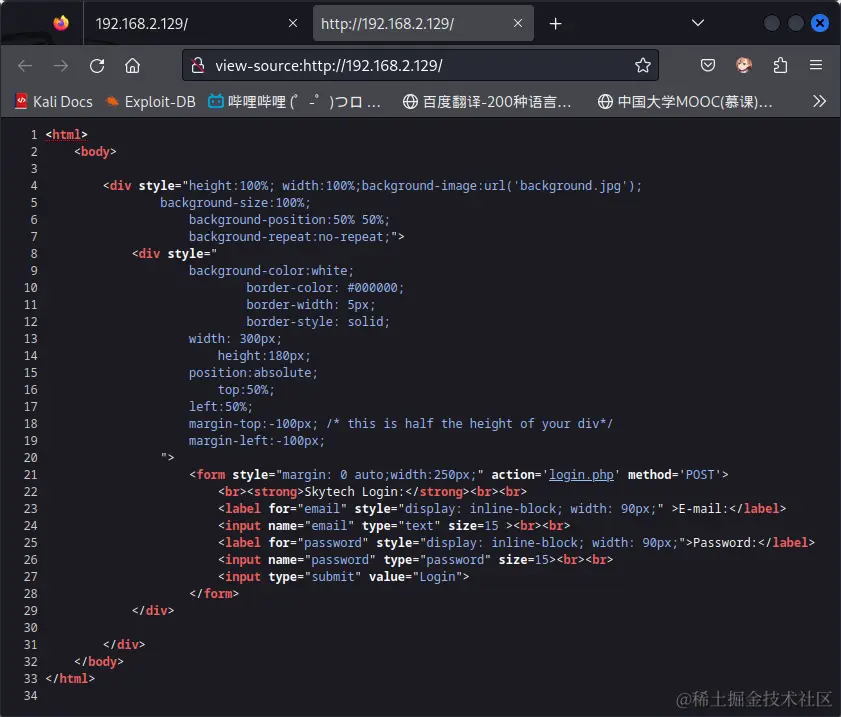841x717 pixels.
Task: Minimize the Firefox window
Action: pos(771,23)
